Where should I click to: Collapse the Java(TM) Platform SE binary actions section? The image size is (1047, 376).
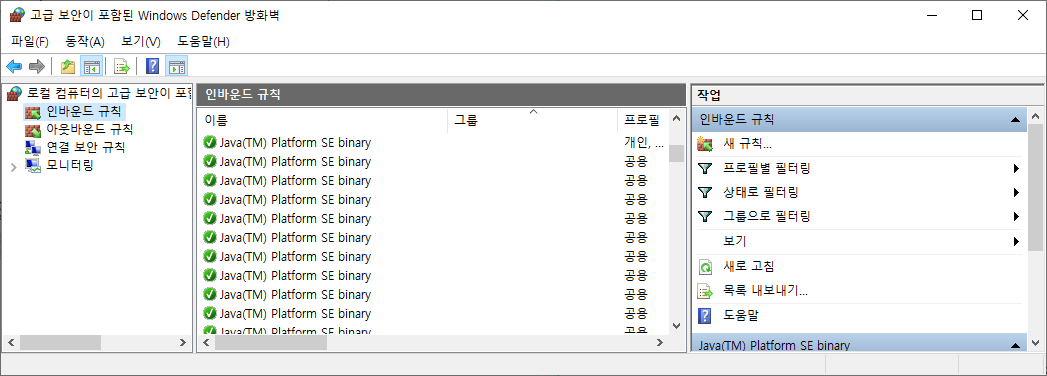click(1016, 345)
